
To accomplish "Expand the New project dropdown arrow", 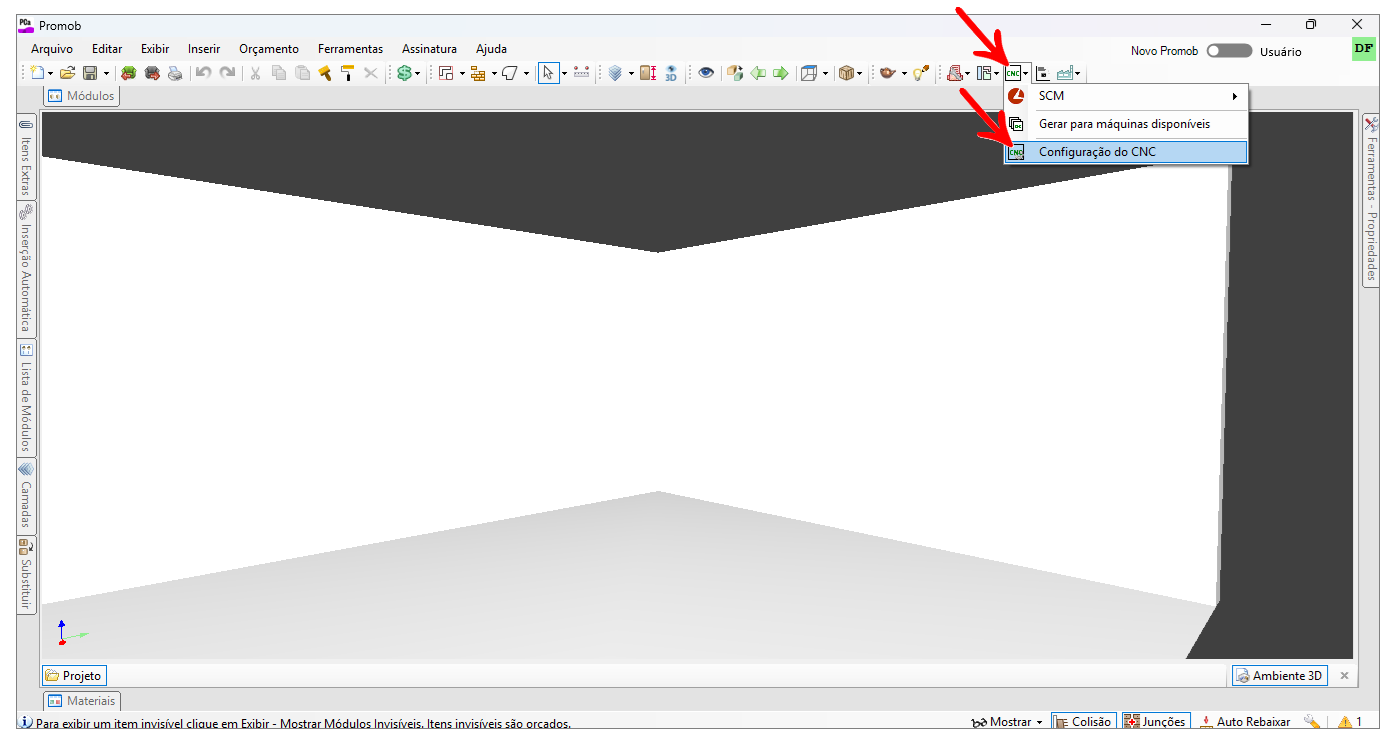I will click(50, 73).
